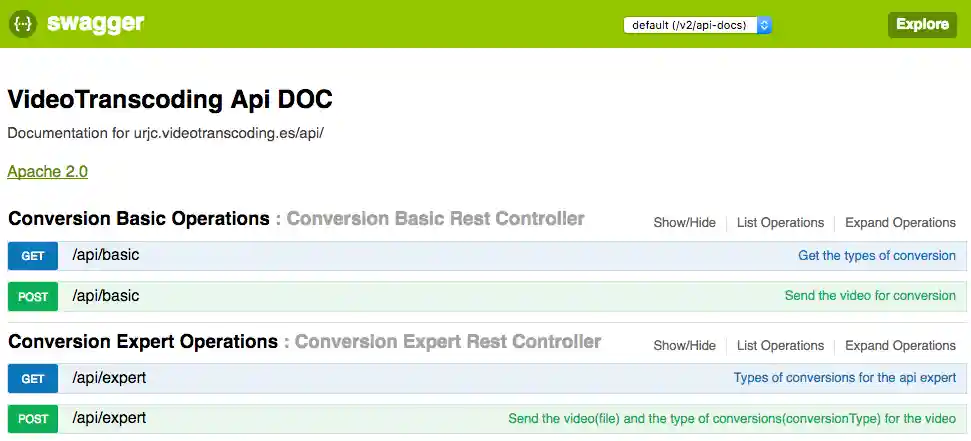This screenshot has height=441, width=971.
Task: Toggle Show/Hide for Conversion Expert Operations
Action: (684, 346)
